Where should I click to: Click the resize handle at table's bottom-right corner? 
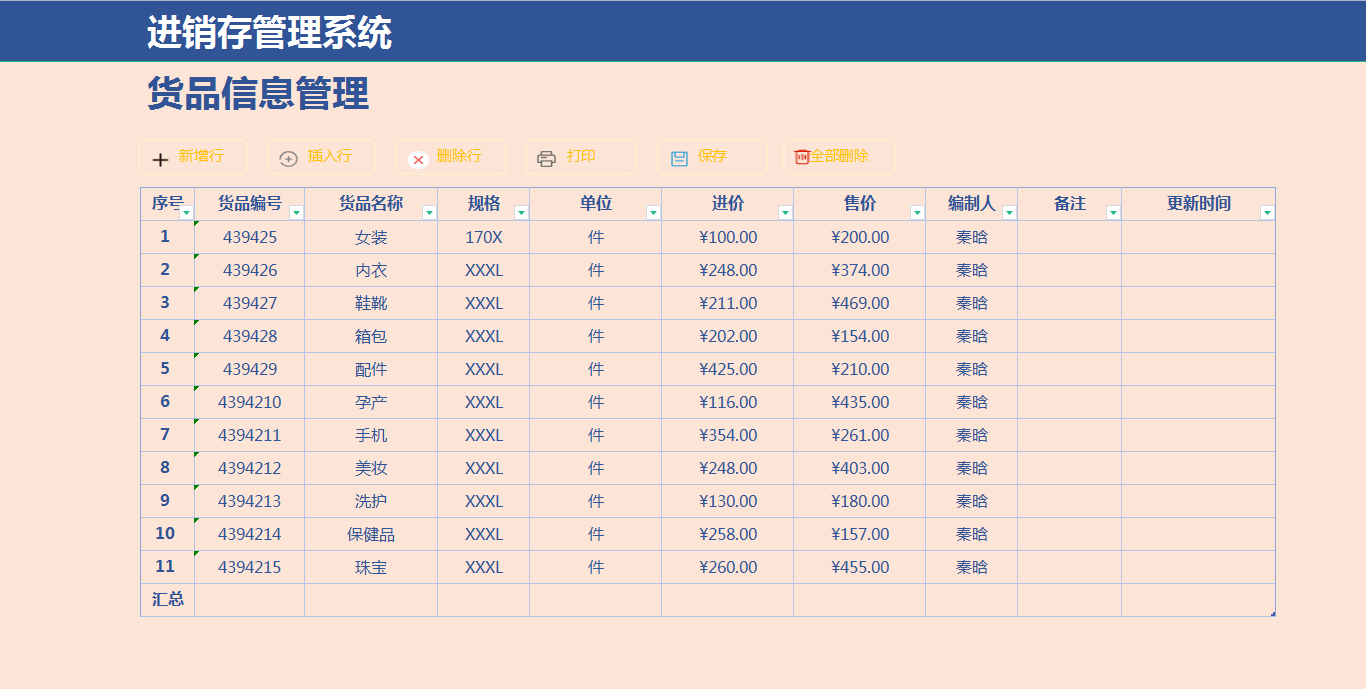[x=1272, y=612]
